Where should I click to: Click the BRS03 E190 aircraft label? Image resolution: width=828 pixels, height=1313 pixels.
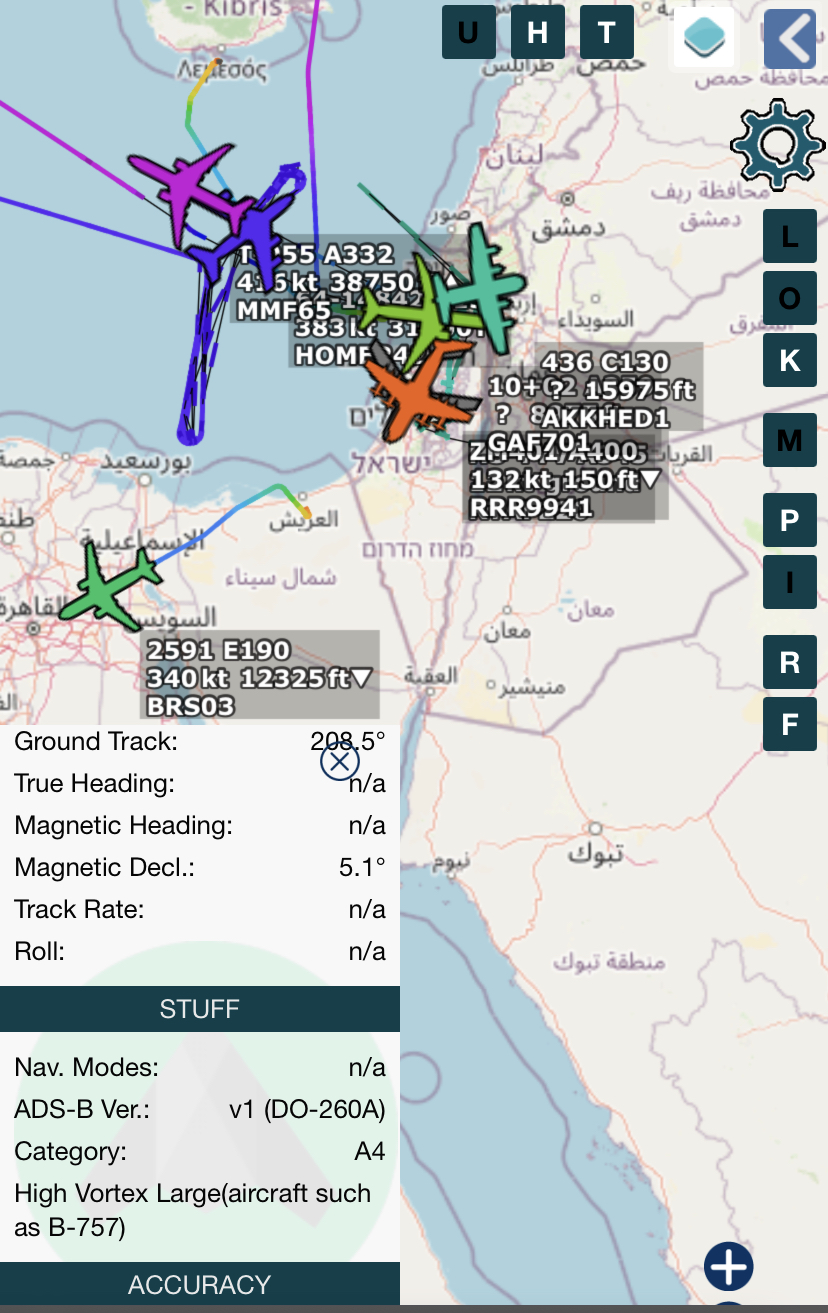[260, 677]
